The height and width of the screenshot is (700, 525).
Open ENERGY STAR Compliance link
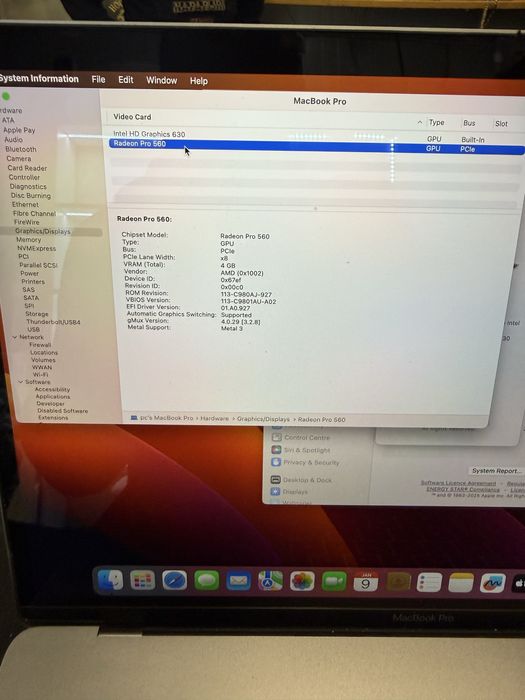coord(462,489)
